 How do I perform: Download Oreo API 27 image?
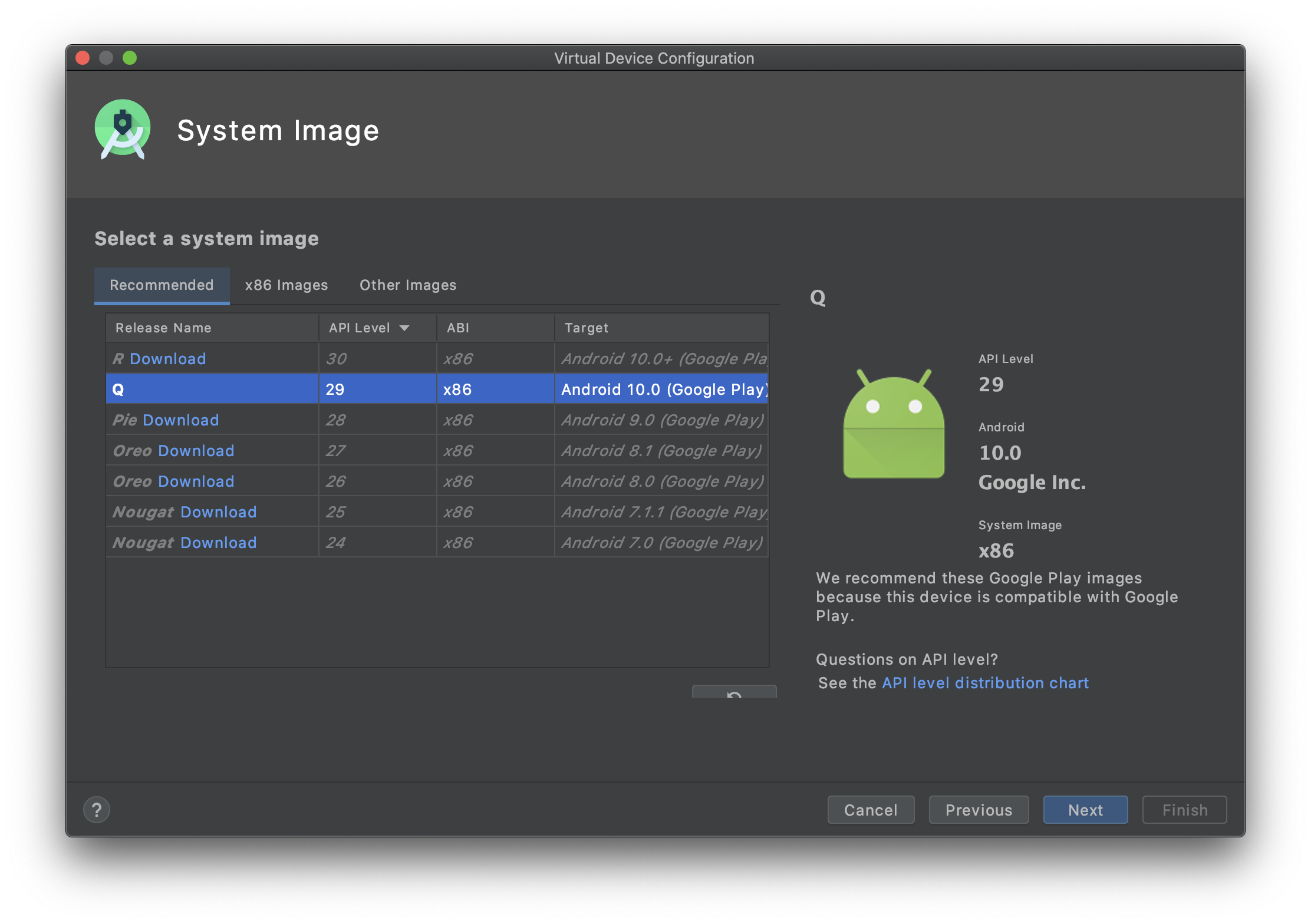[x=196, y=451]
